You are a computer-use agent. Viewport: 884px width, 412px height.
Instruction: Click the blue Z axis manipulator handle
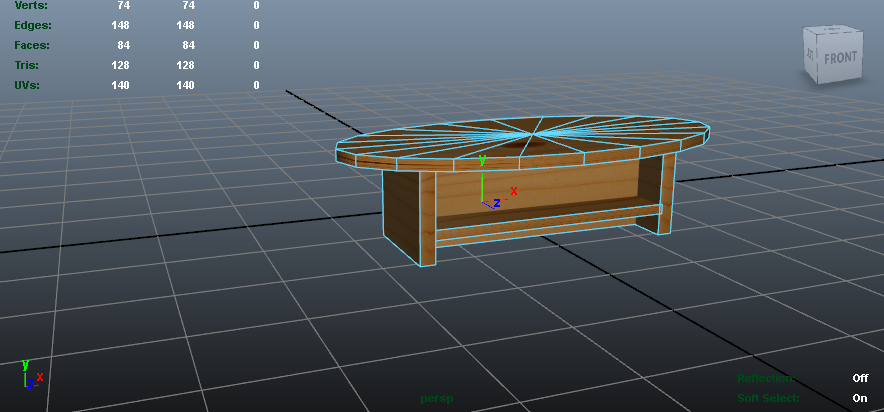click(495, 204)
